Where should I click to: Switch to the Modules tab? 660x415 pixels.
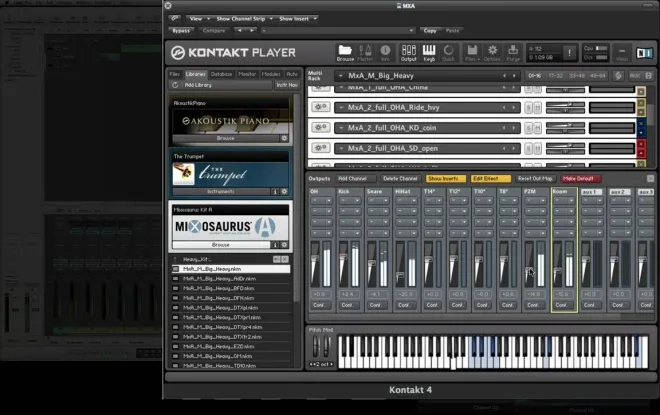(x=271, y=74)
